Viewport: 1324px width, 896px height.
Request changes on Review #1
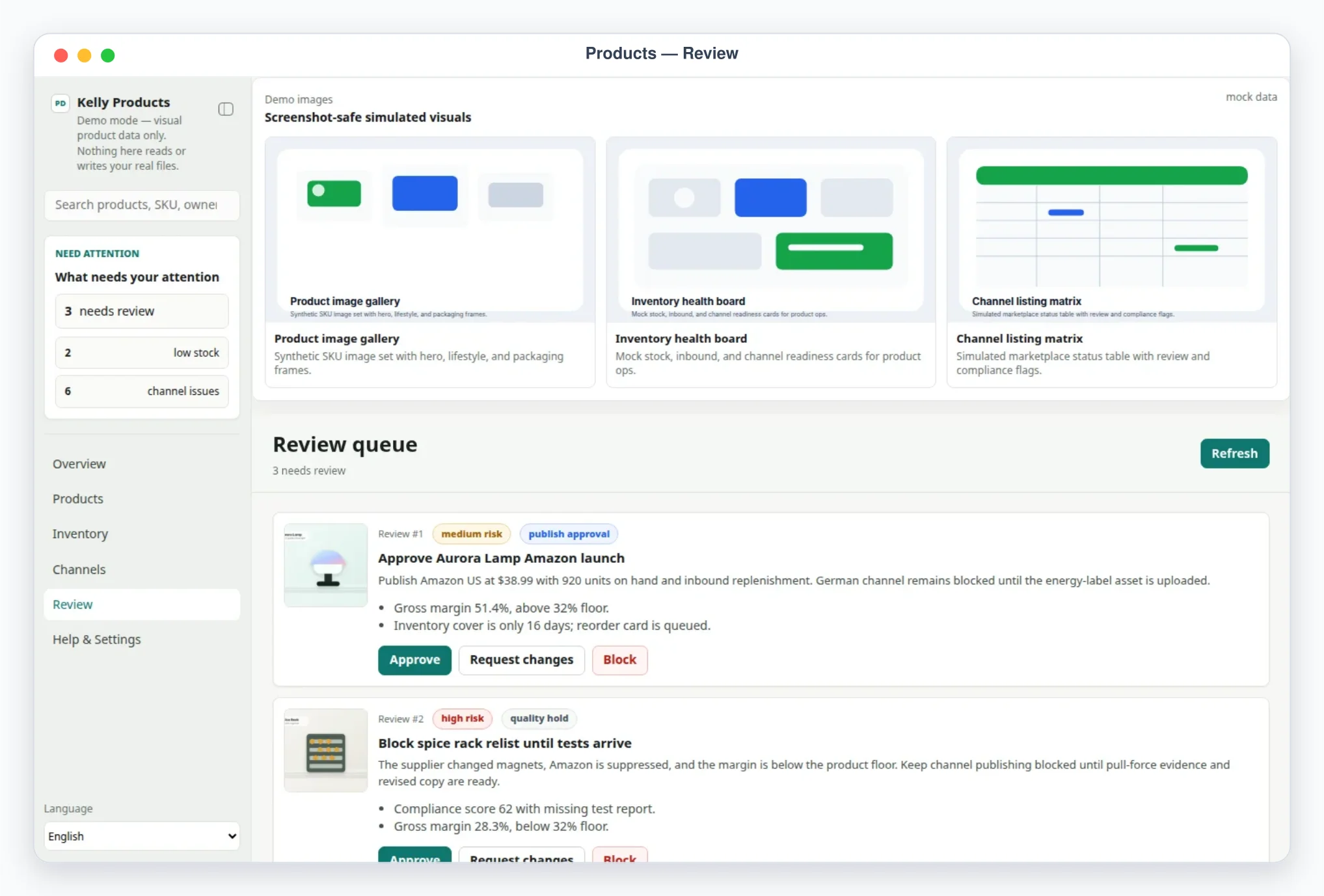[x=522, y=660]
